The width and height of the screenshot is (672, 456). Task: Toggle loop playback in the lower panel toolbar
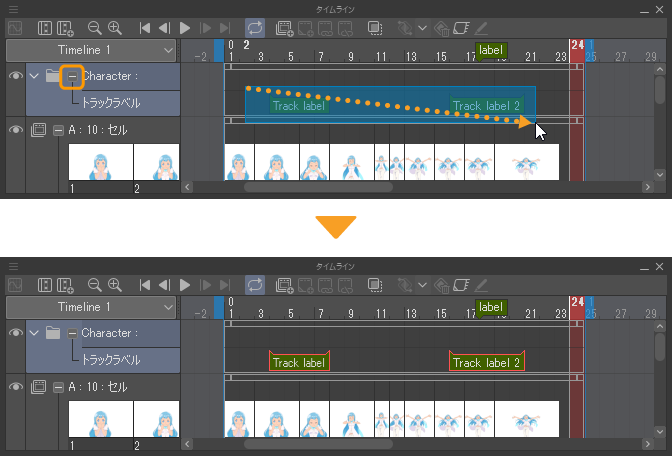pos(255,285)
